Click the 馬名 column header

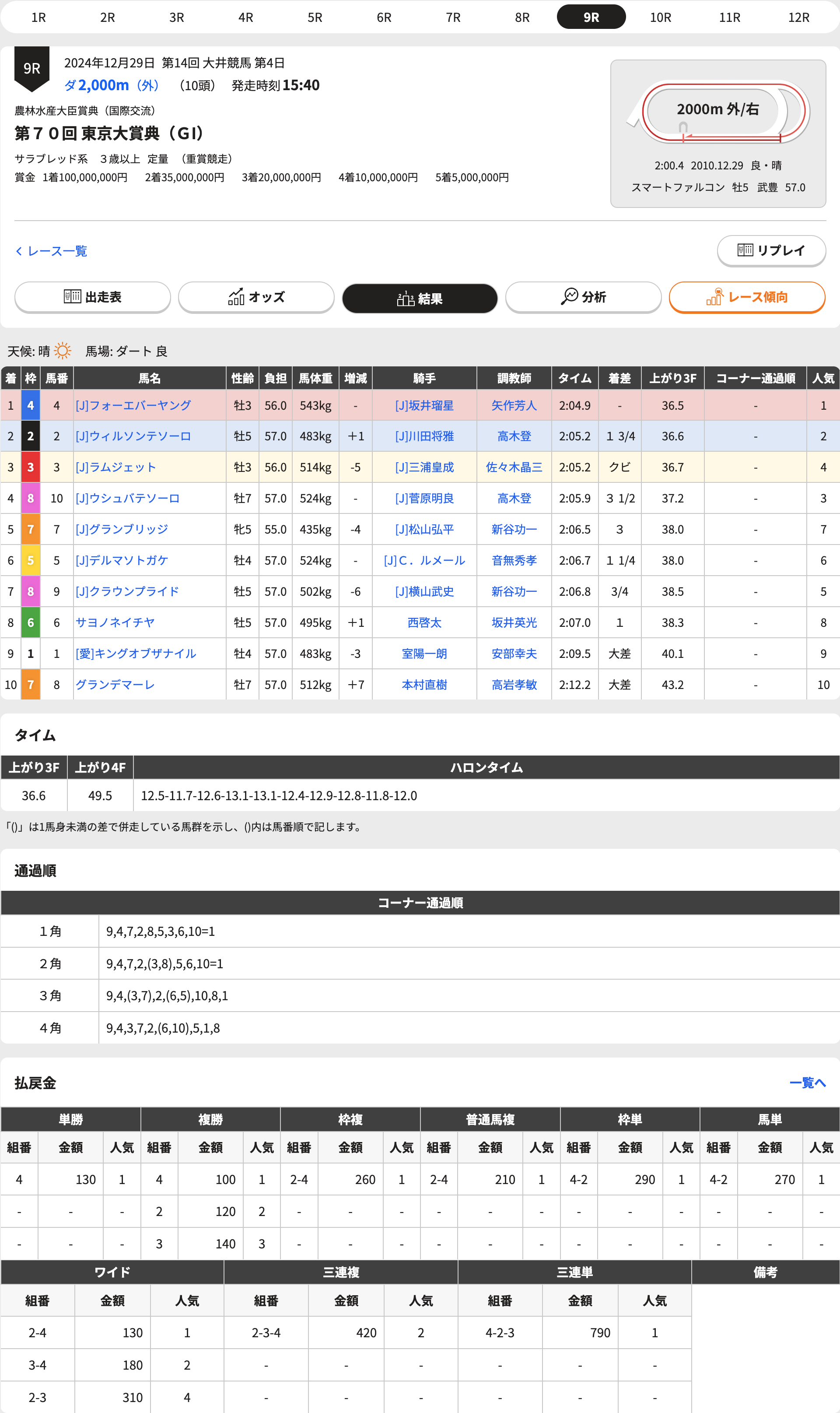tap(150, 378)
